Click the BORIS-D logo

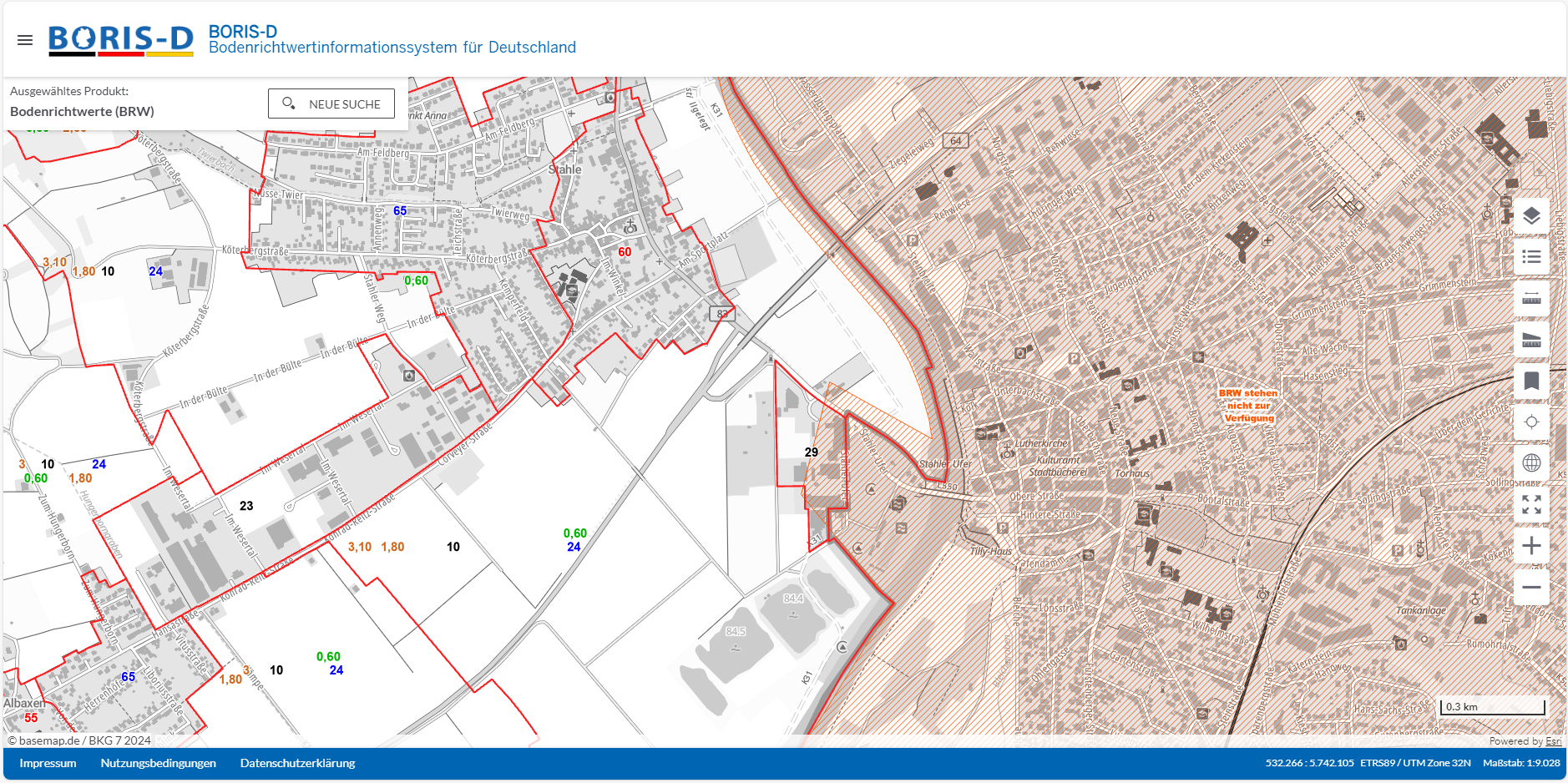tap(121, 40)
